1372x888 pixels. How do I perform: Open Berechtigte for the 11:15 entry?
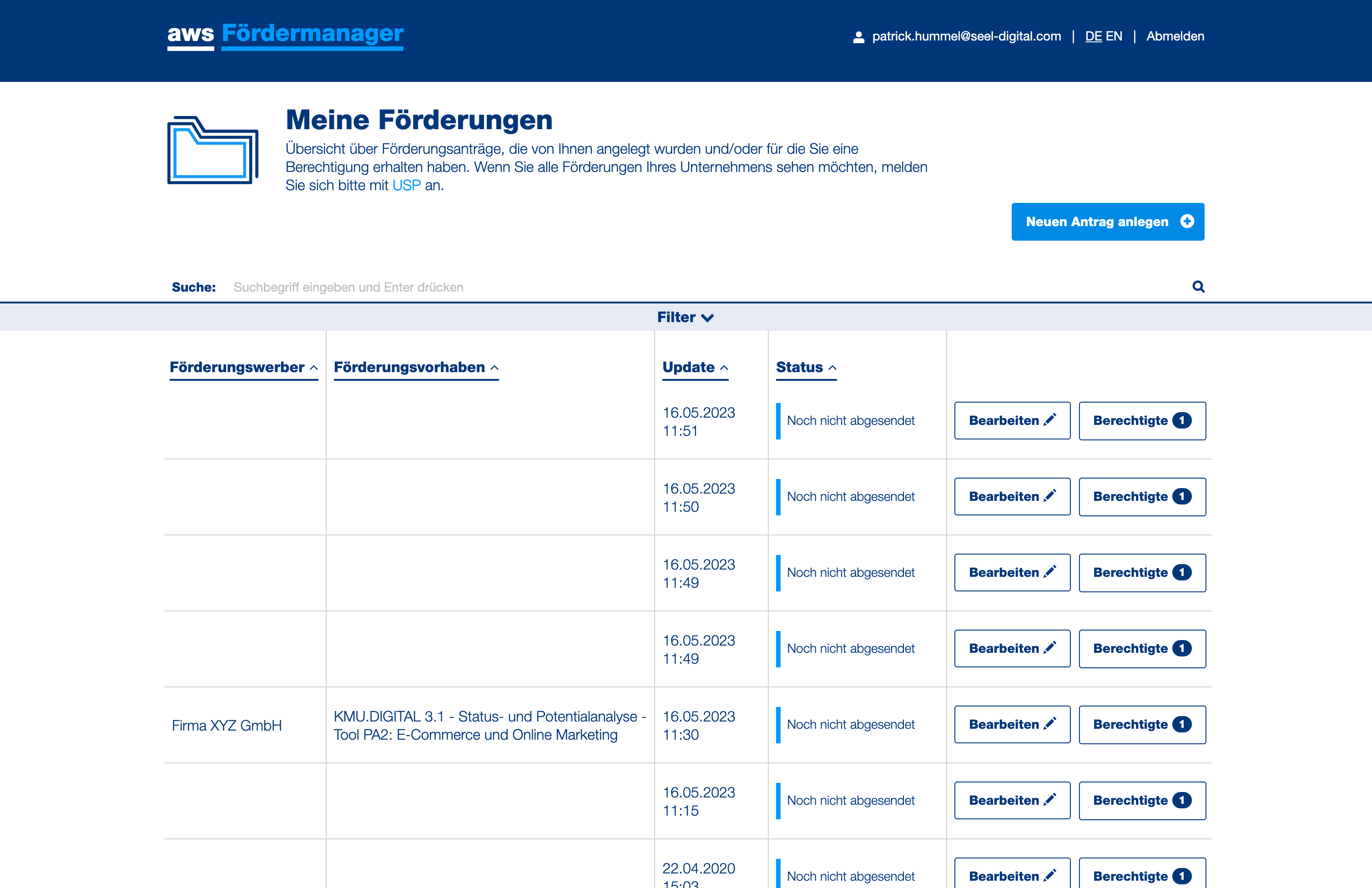coord(1142,800)
